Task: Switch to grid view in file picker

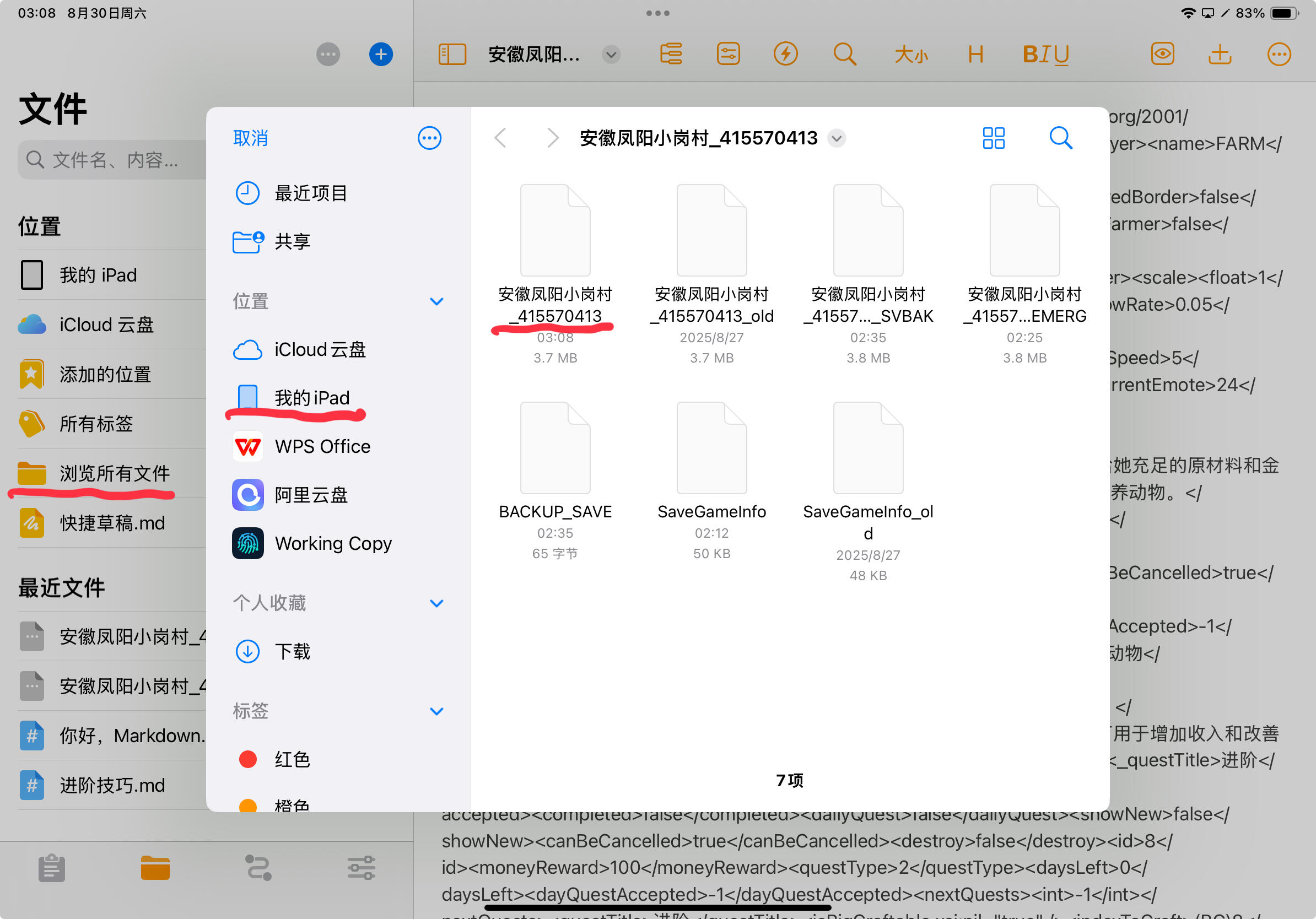Action: [993, 138]
